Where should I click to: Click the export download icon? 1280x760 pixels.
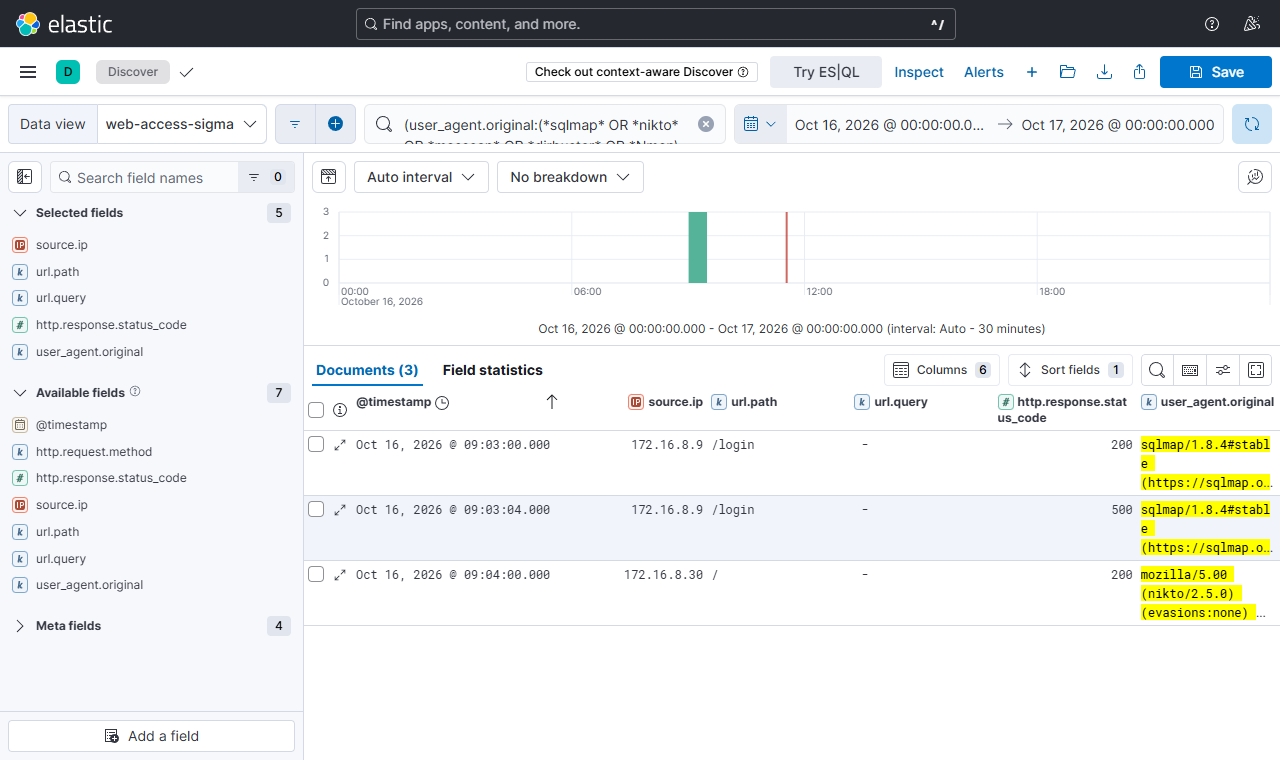pos(1104,72)
